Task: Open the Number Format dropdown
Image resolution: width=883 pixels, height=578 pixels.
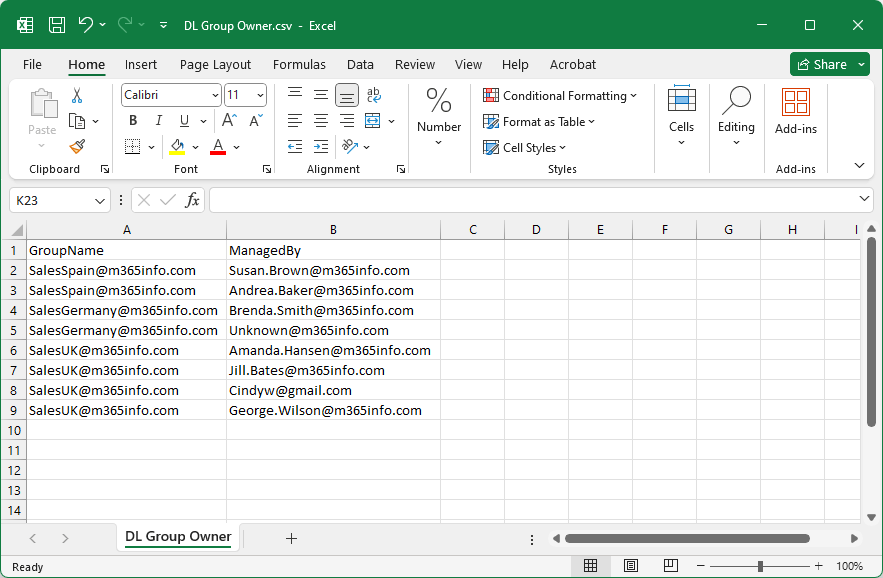Action: click(439, 140)
